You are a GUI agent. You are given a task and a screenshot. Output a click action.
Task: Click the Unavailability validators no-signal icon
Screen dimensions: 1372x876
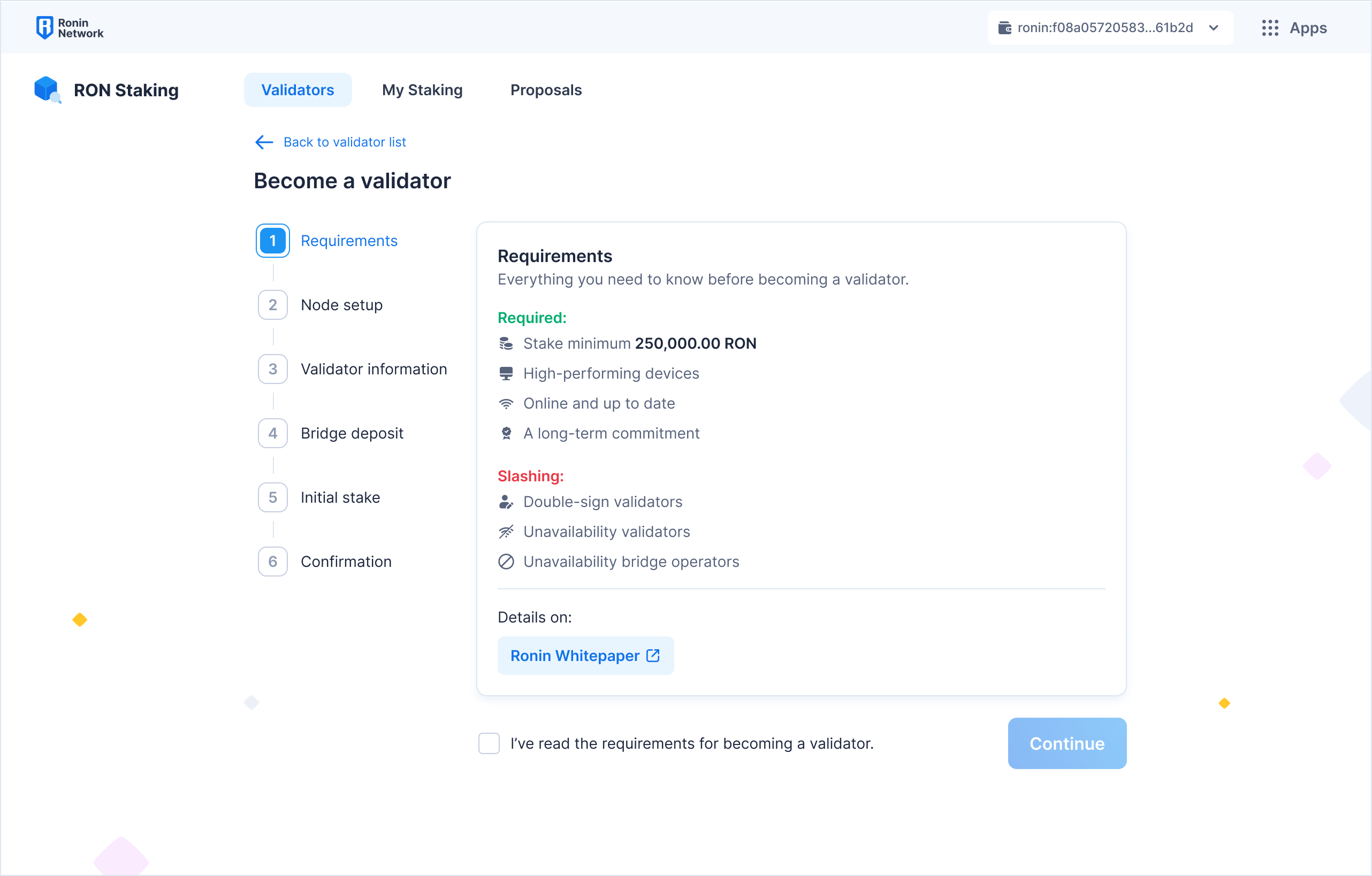click(x=506, y=532)
